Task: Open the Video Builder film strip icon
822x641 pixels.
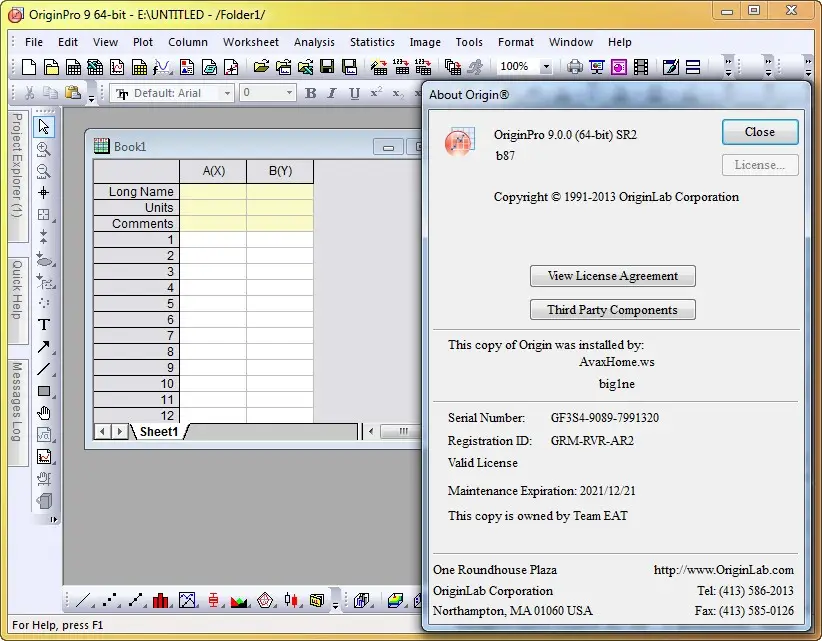Action: 641,67
